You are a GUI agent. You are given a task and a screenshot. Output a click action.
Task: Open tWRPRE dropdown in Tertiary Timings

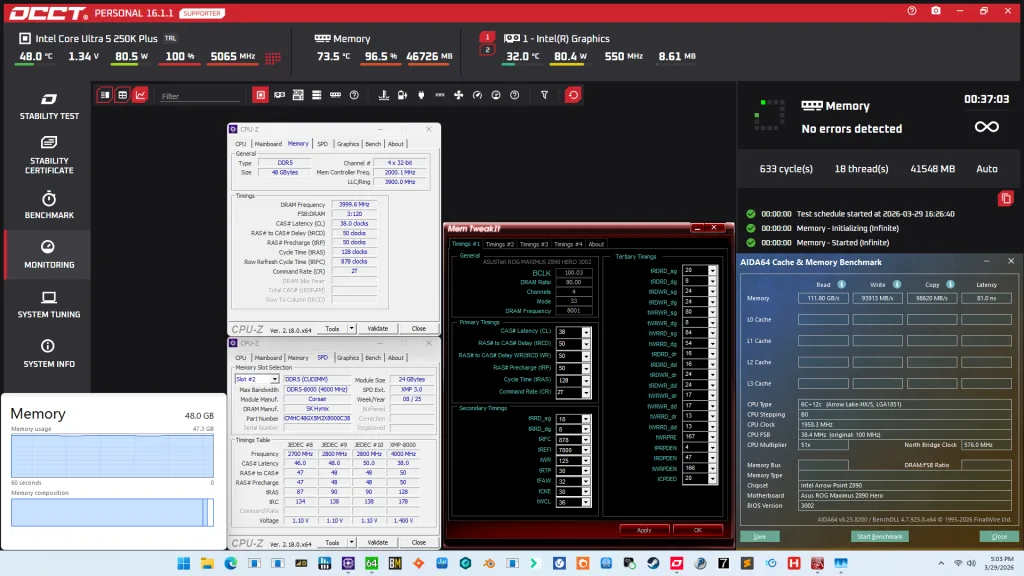coord(712,437)
